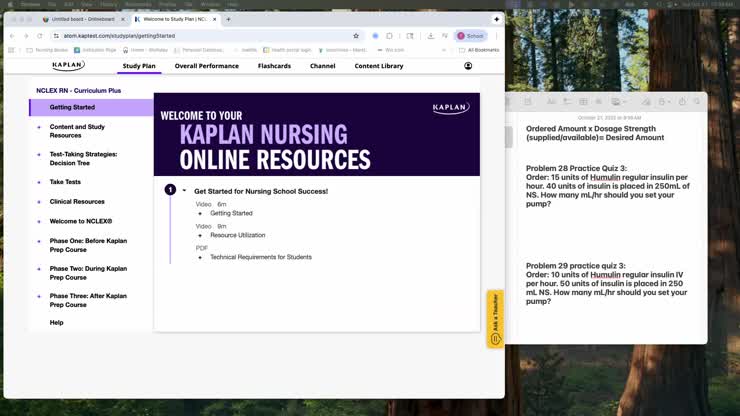Open the Chrome extensions puzzle icon
Screen dimensions: 740x416
(x=389, y=36)
